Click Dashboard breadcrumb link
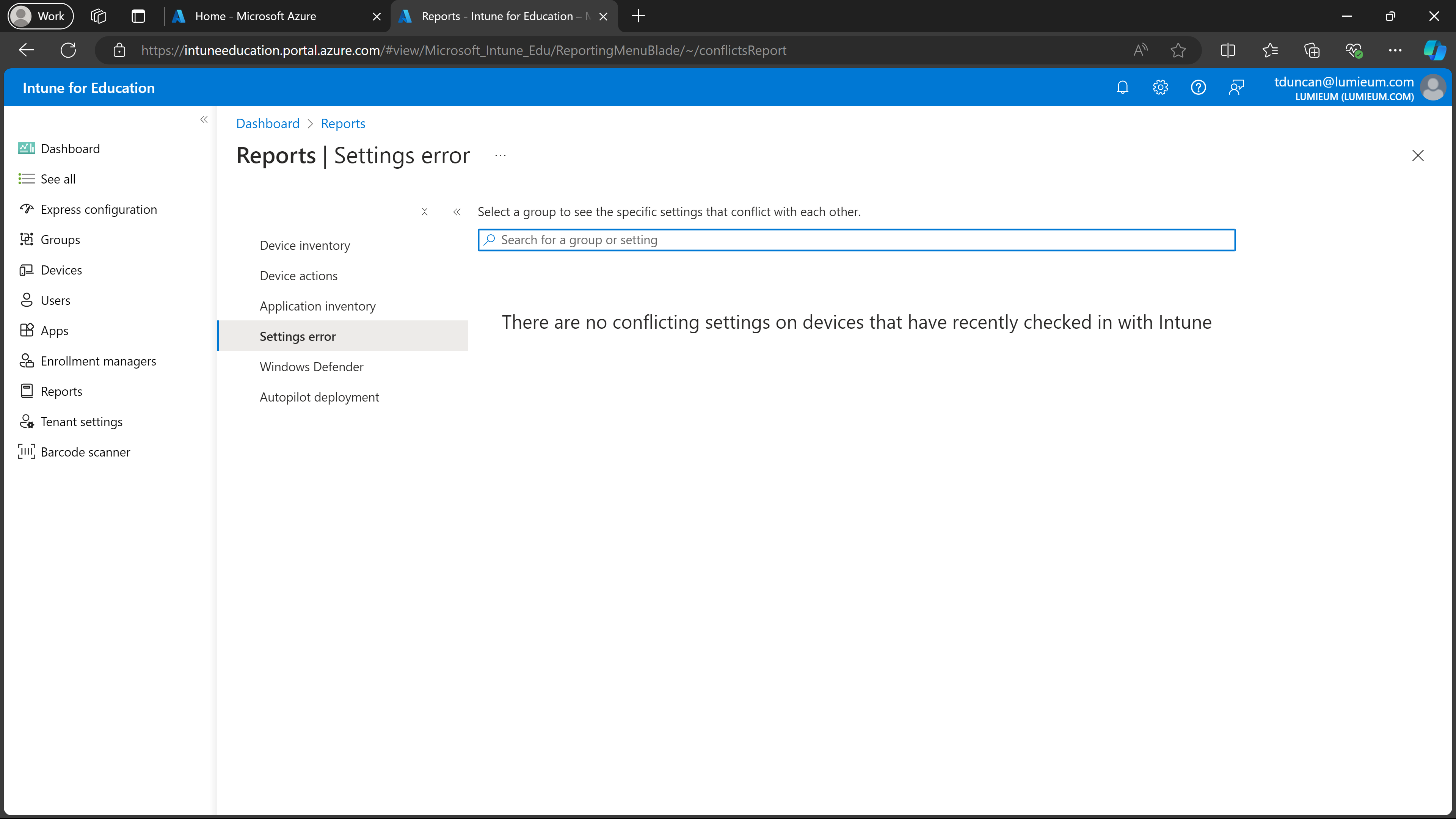The height and width of the screenshot is (819, 1456). pyautogui.click(x=268, y=123)
